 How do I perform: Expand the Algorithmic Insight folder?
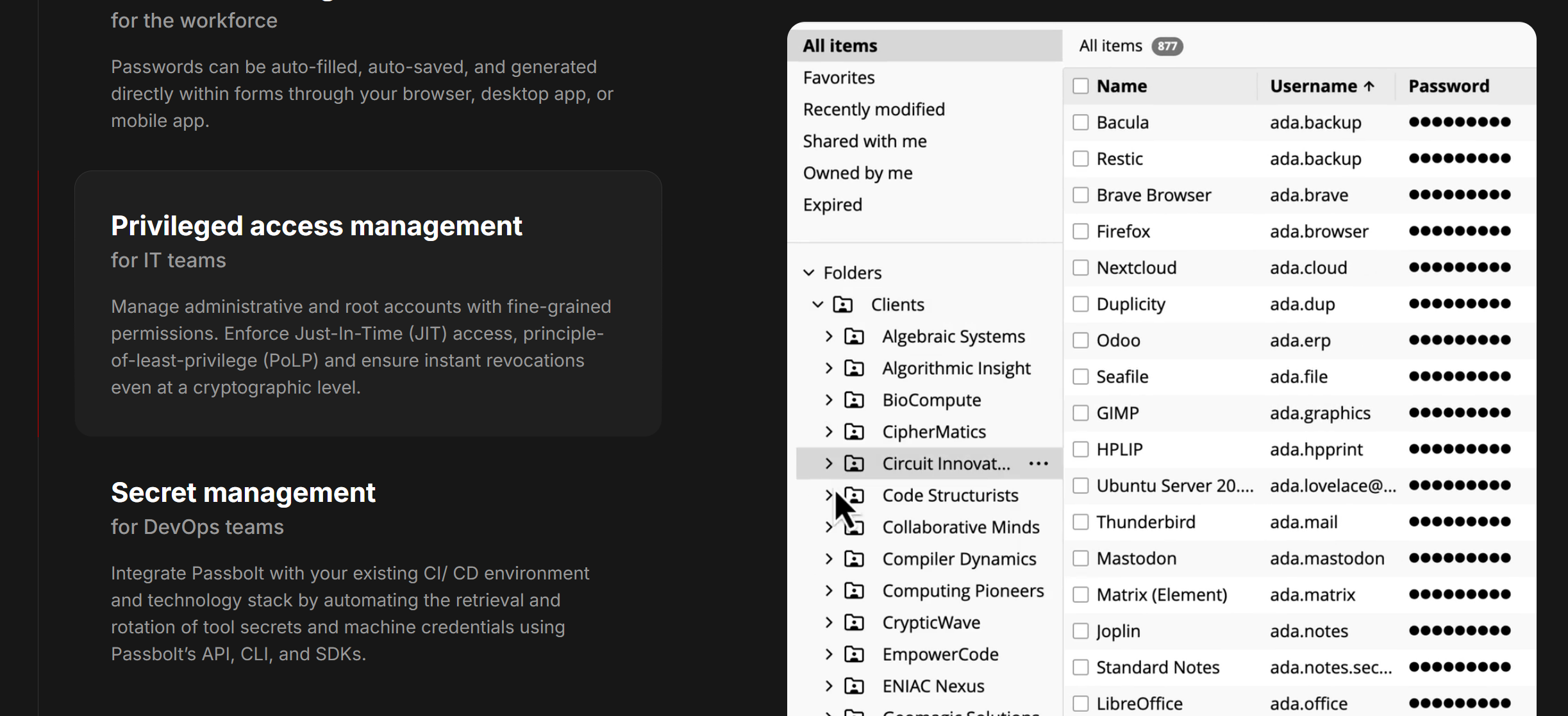tap(829, 368)
